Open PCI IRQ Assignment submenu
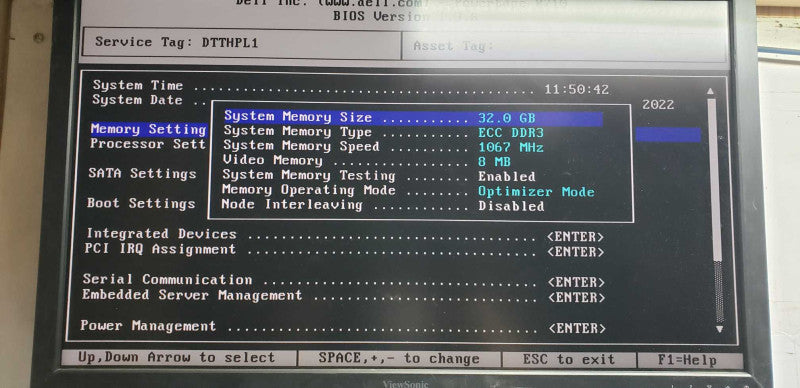This screenshot has width=800, height=388. [x=344, y=250]
